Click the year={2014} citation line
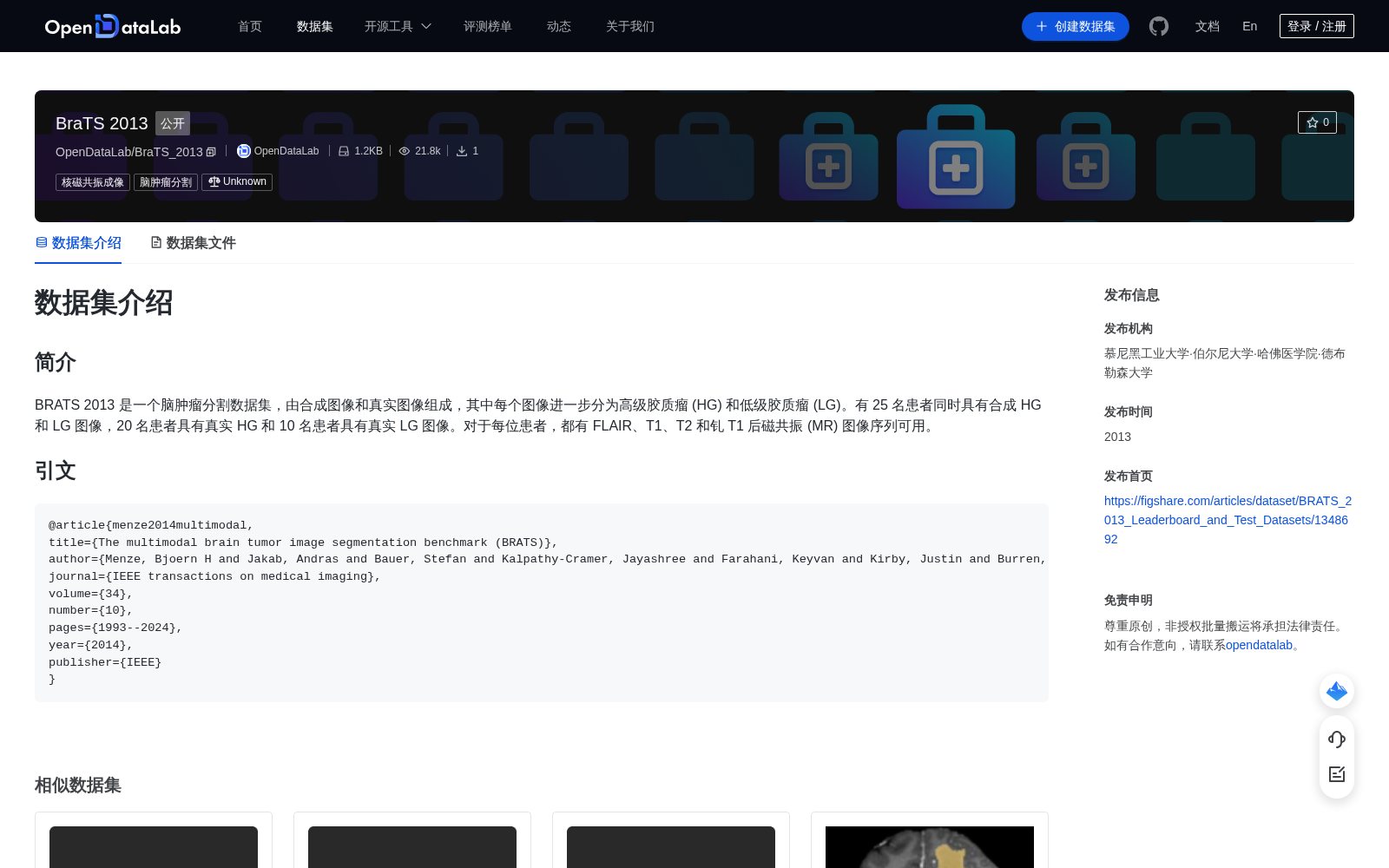 click(x=91, y=645)
